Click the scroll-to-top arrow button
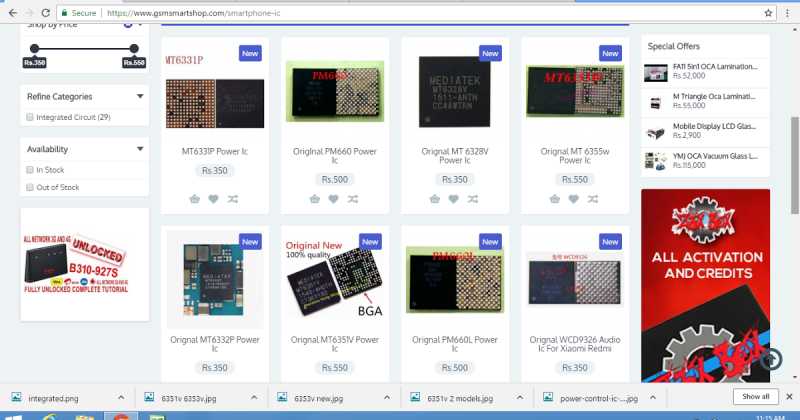Viewport: 800px width, 420px height. (771, 359)
